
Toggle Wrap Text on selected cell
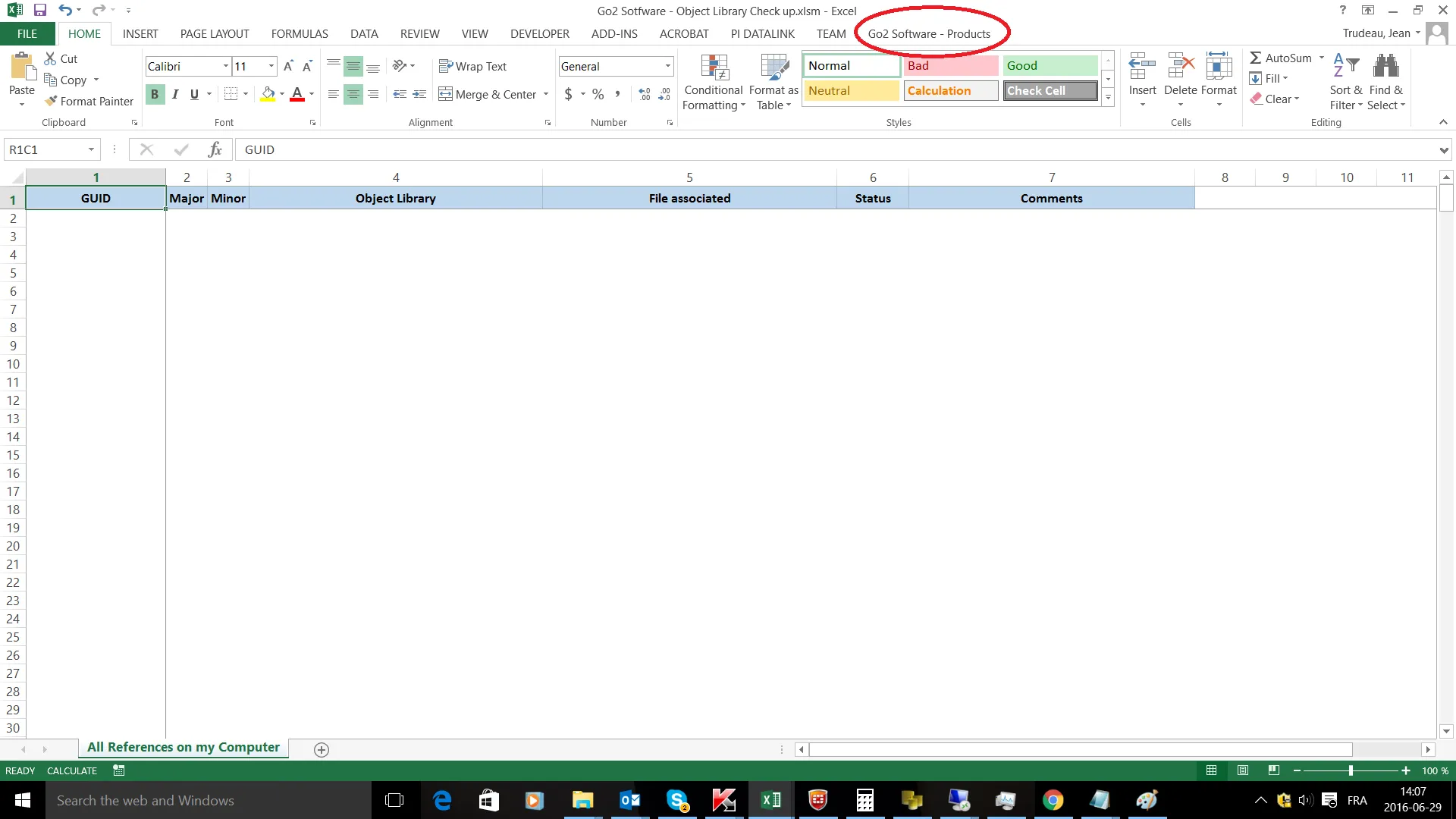click(x=472, y=67)
